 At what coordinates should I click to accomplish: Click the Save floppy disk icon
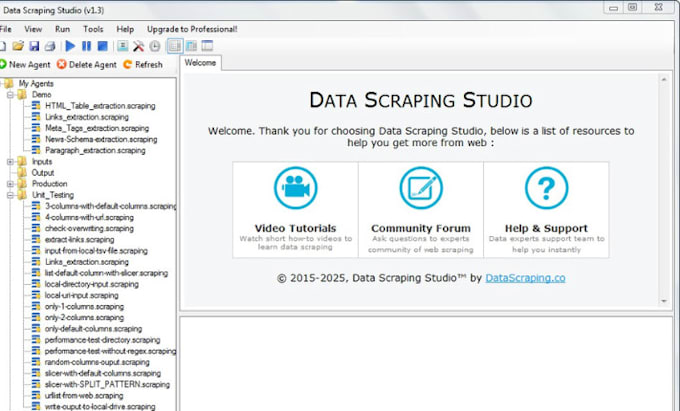34,46
